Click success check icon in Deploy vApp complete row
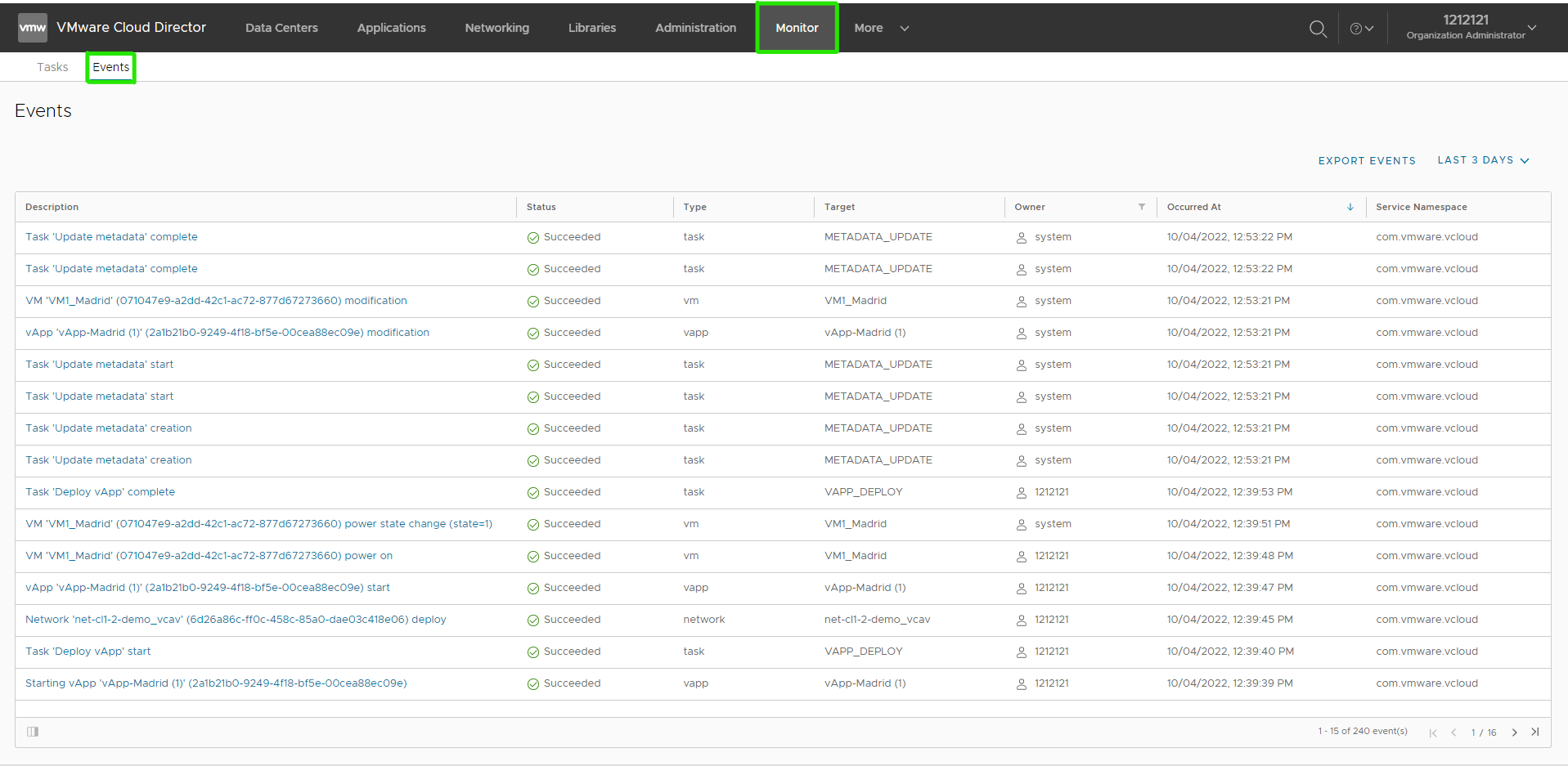The height and width of the screenshot is (766, 1568). pos(533,493)
